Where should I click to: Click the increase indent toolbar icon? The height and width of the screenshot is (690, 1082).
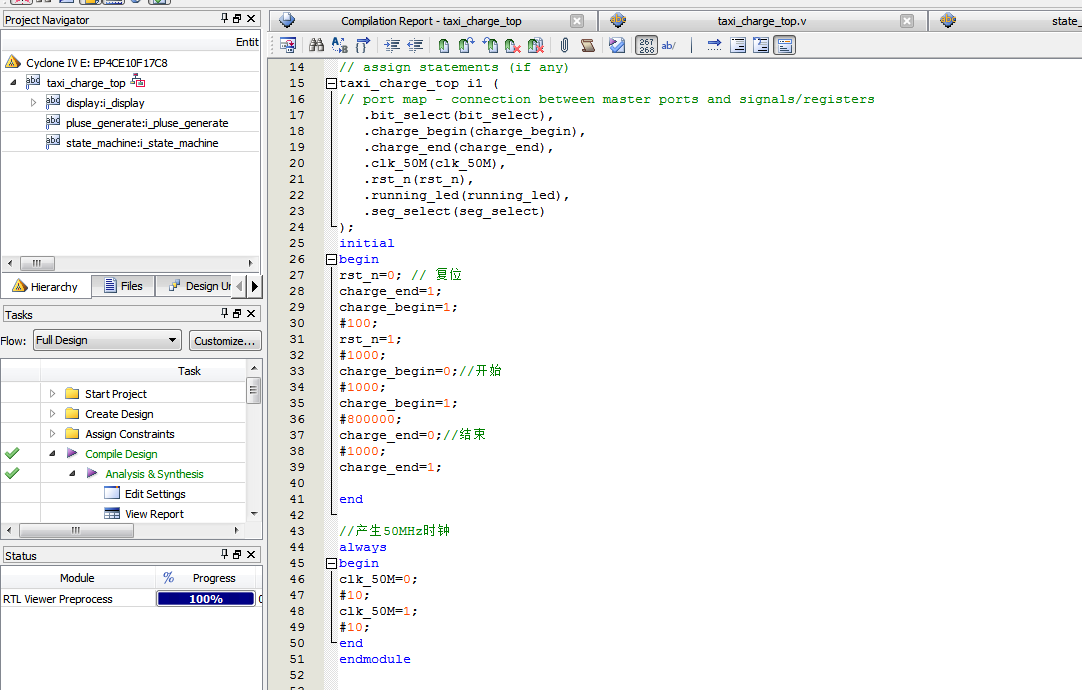392,45
